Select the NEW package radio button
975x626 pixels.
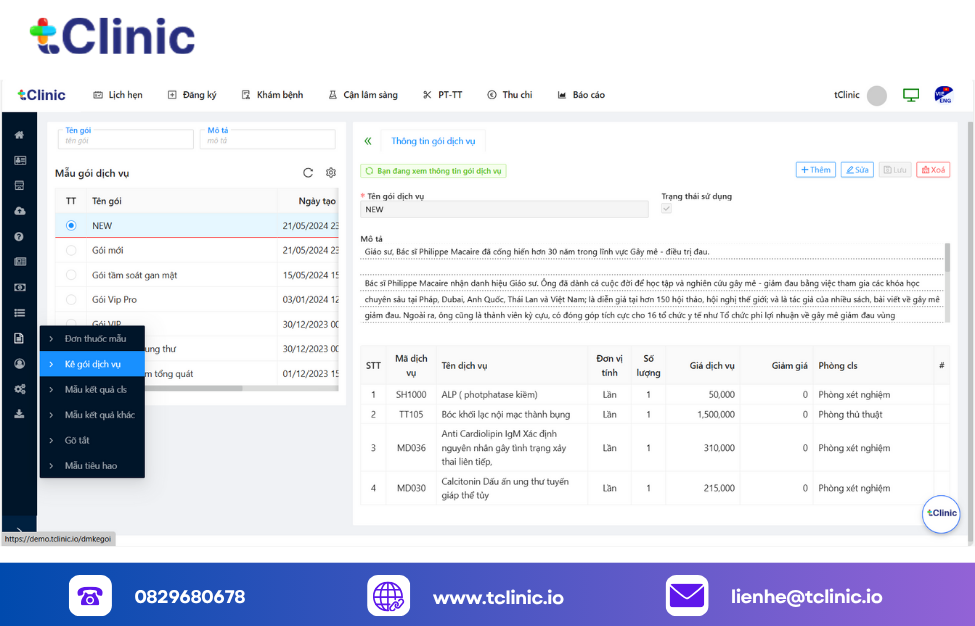[71, 226]
